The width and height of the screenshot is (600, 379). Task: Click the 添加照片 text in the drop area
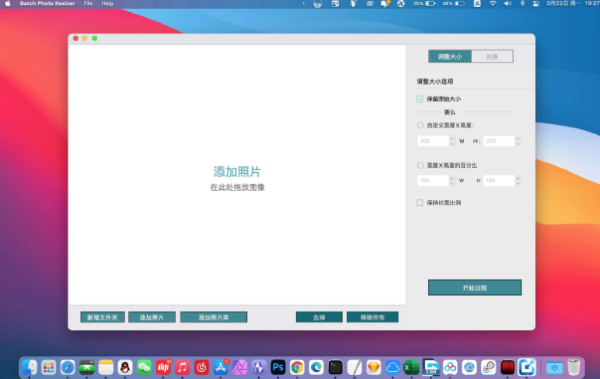237,172
